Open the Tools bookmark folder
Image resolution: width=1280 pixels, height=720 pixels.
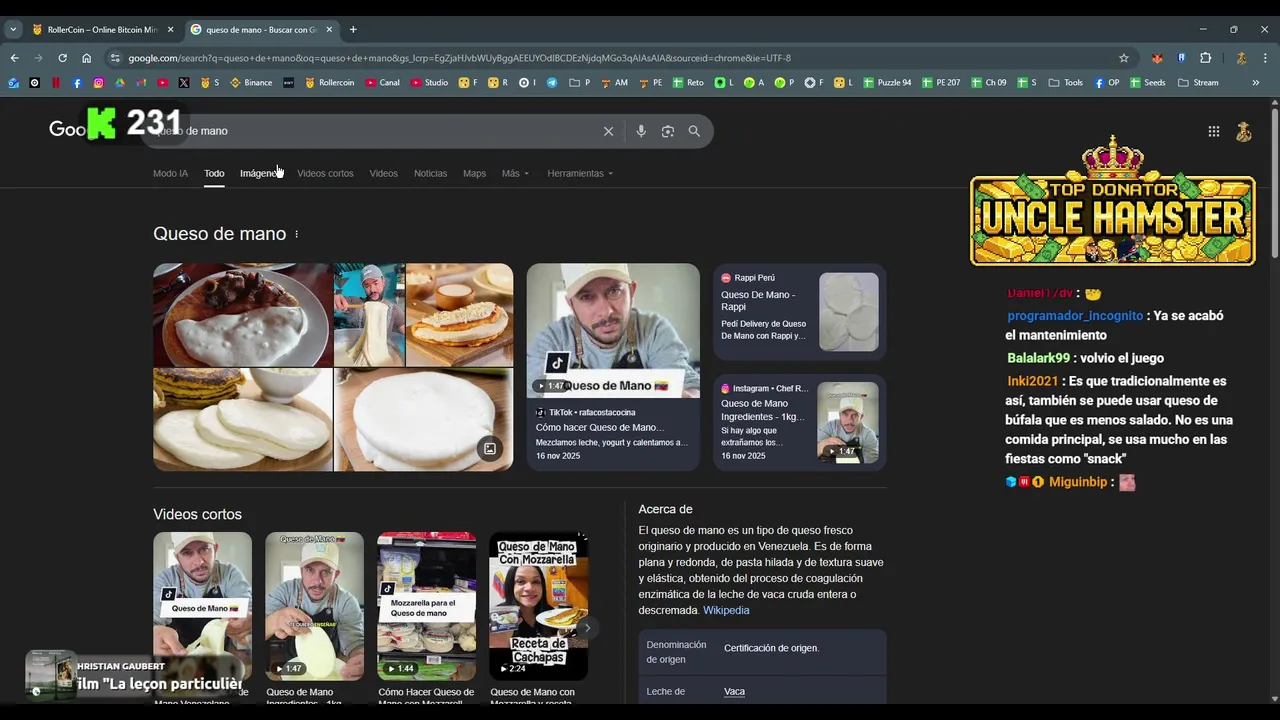pos(1066,83)
